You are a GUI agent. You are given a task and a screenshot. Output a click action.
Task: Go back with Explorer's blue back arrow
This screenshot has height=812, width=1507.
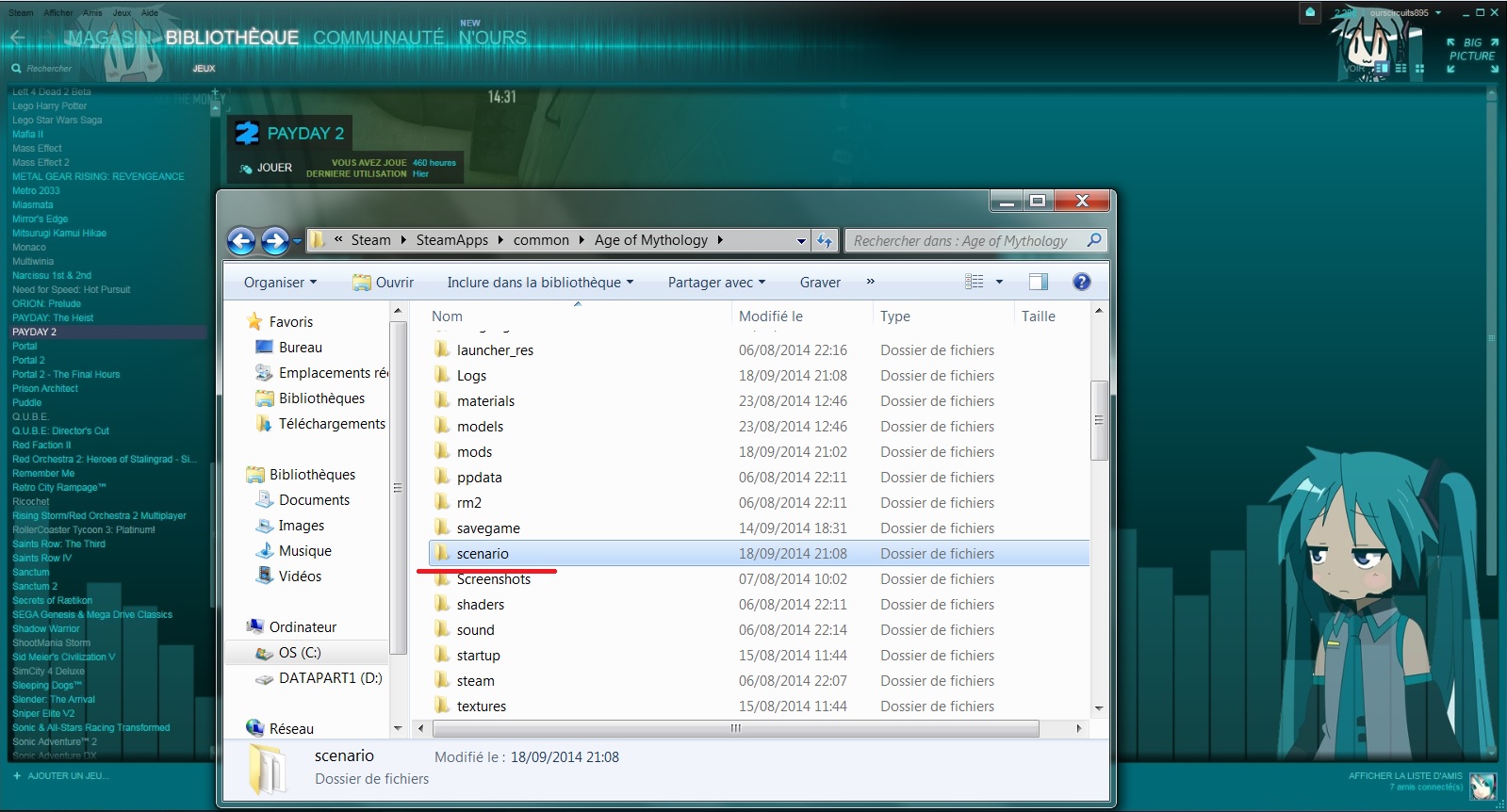pyautogui.click(x=241, y=241)
